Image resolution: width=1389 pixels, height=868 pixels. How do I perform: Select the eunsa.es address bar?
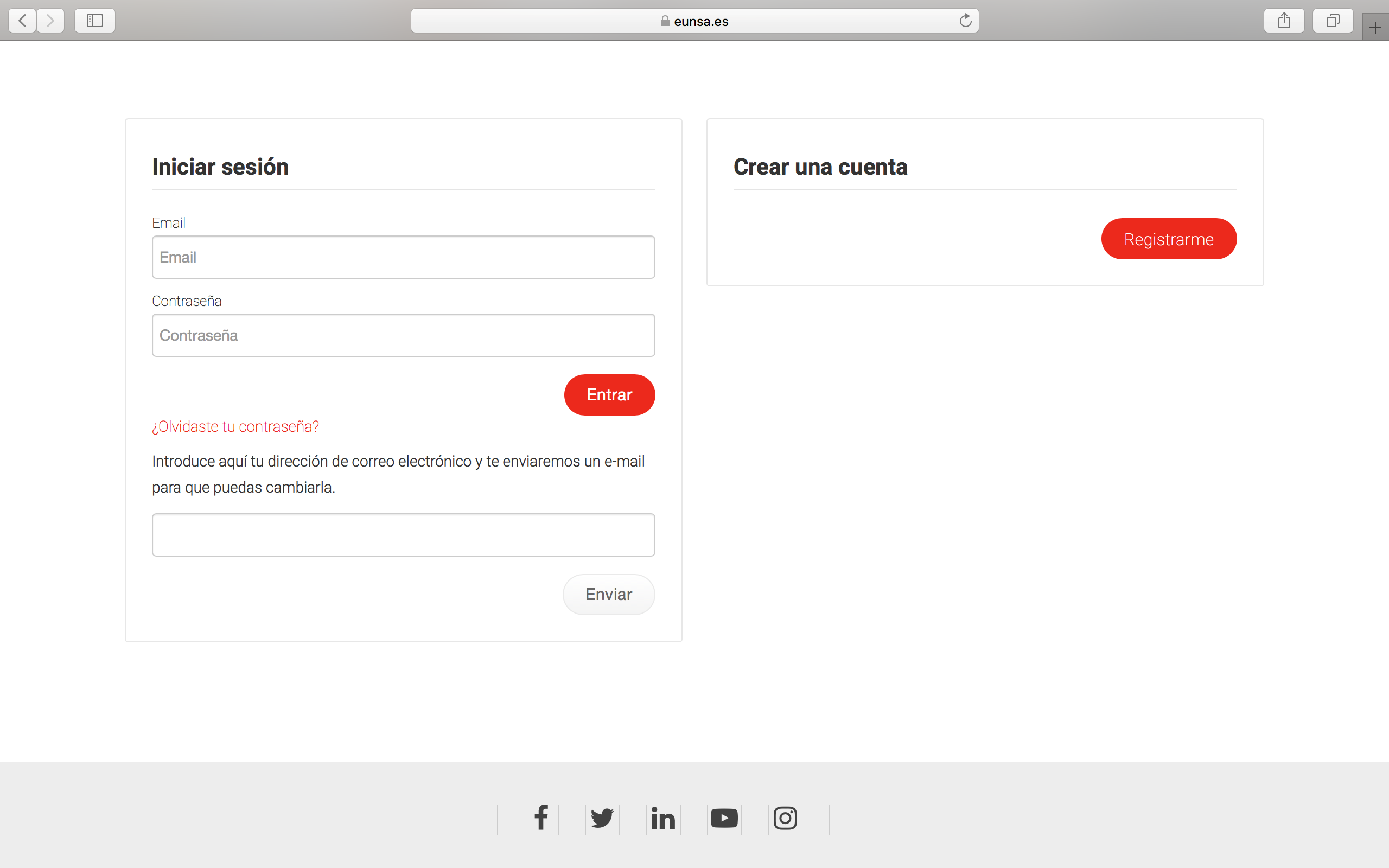694,21
